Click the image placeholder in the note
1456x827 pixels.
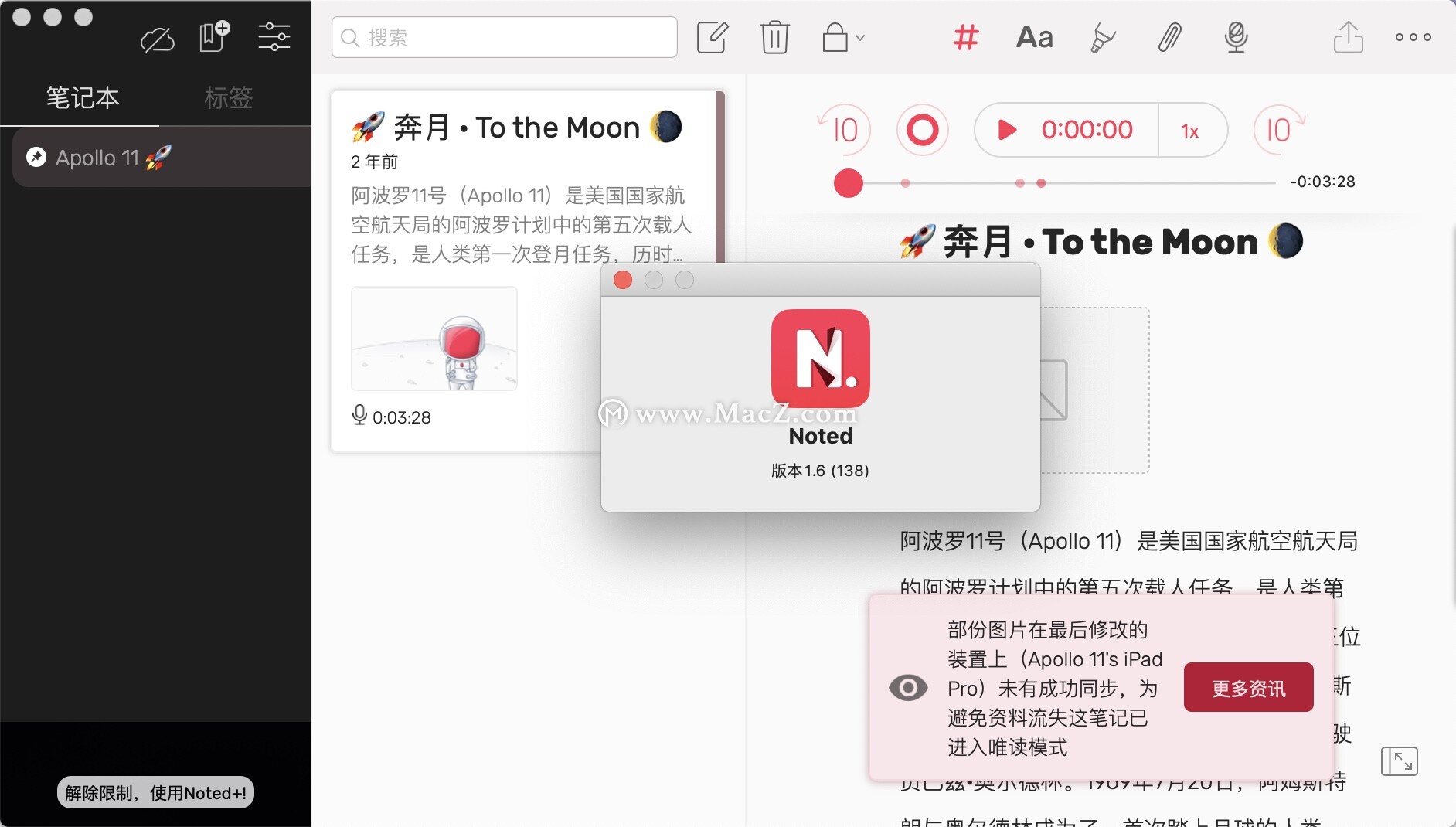pos(1094,390)
